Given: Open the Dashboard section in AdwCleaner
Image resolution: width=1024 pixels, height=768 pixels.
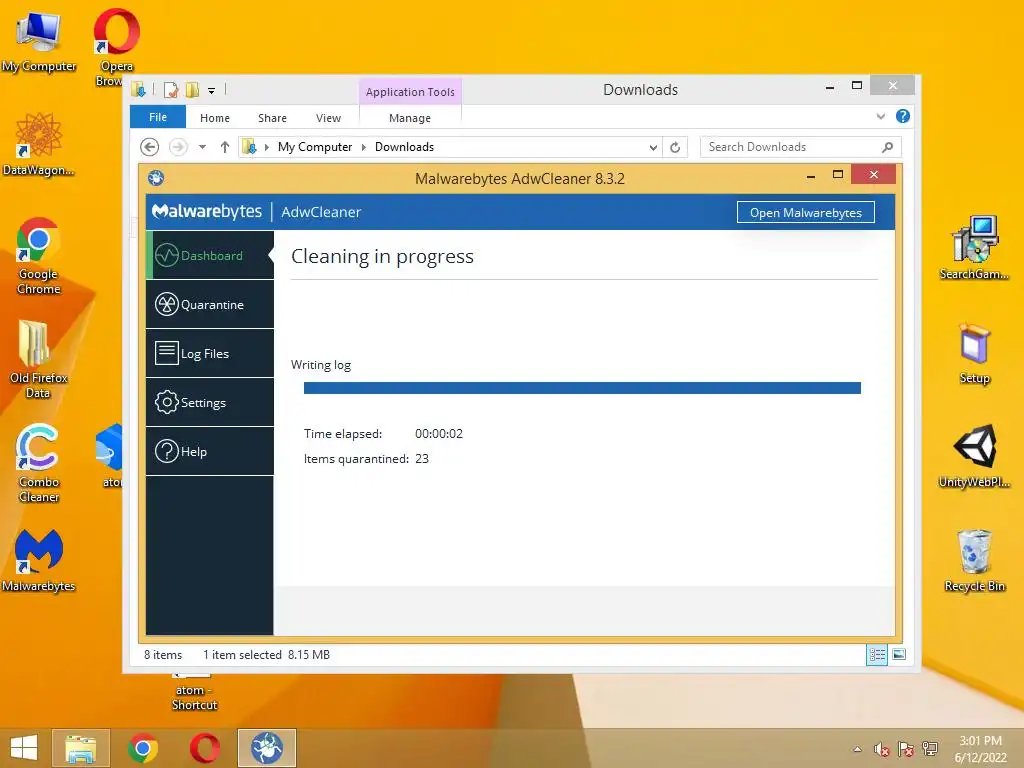Looking at the screenshot, I should 210,255.
